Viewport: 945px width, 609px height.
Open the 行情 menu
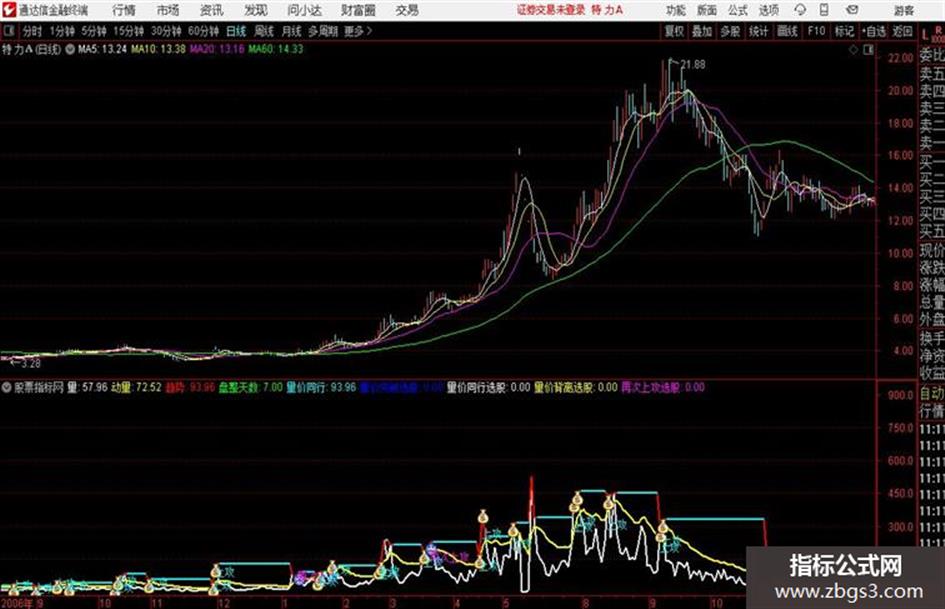tap(124, 10)
